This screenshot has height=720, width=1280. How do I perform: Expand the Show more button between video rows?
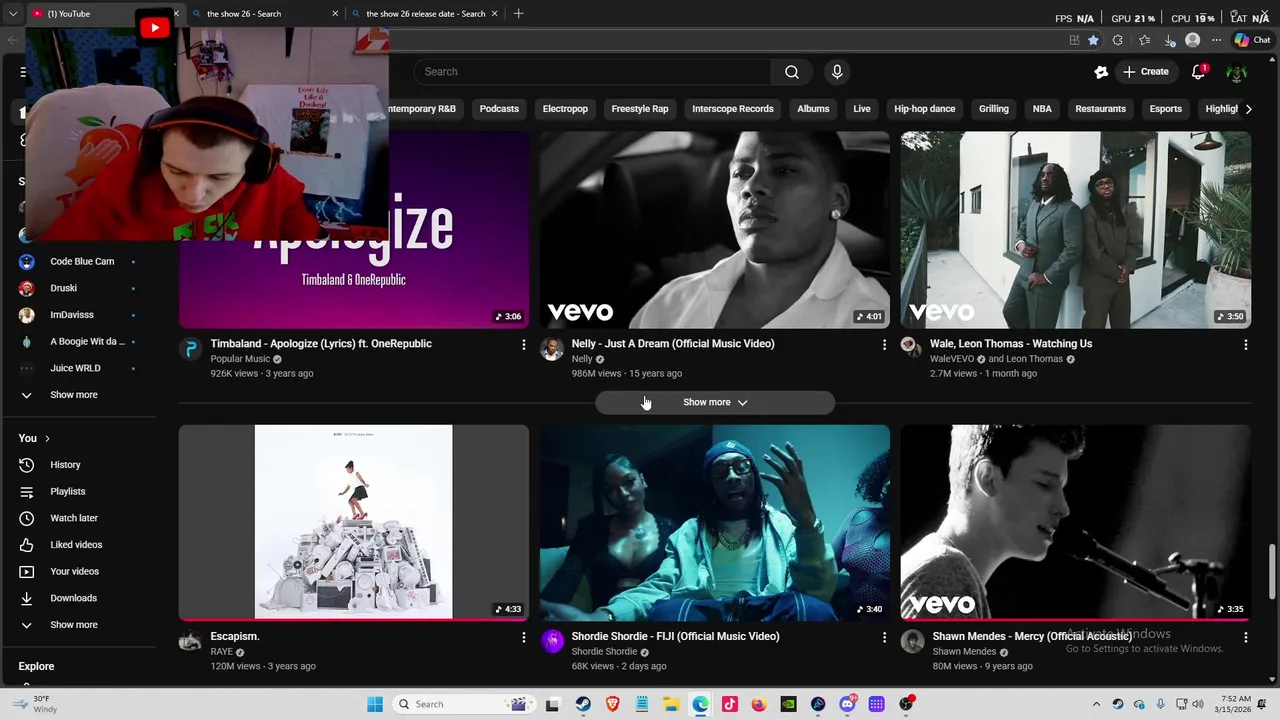click(715, 402)
